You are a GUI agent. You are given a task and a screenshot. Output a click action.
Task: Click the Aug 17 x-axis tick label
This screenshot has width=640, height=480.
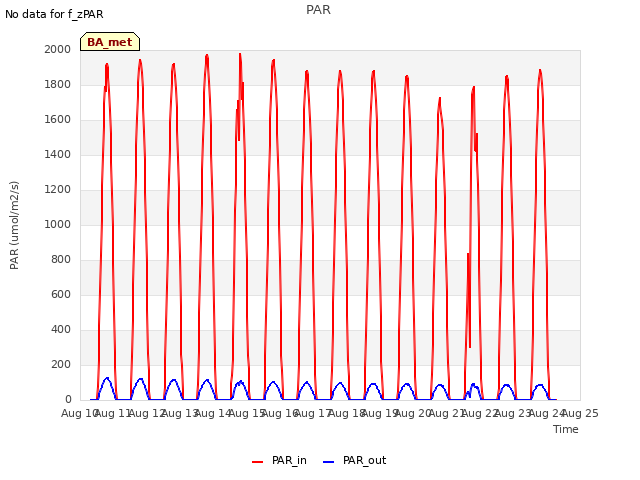click(x=313, y=413)
